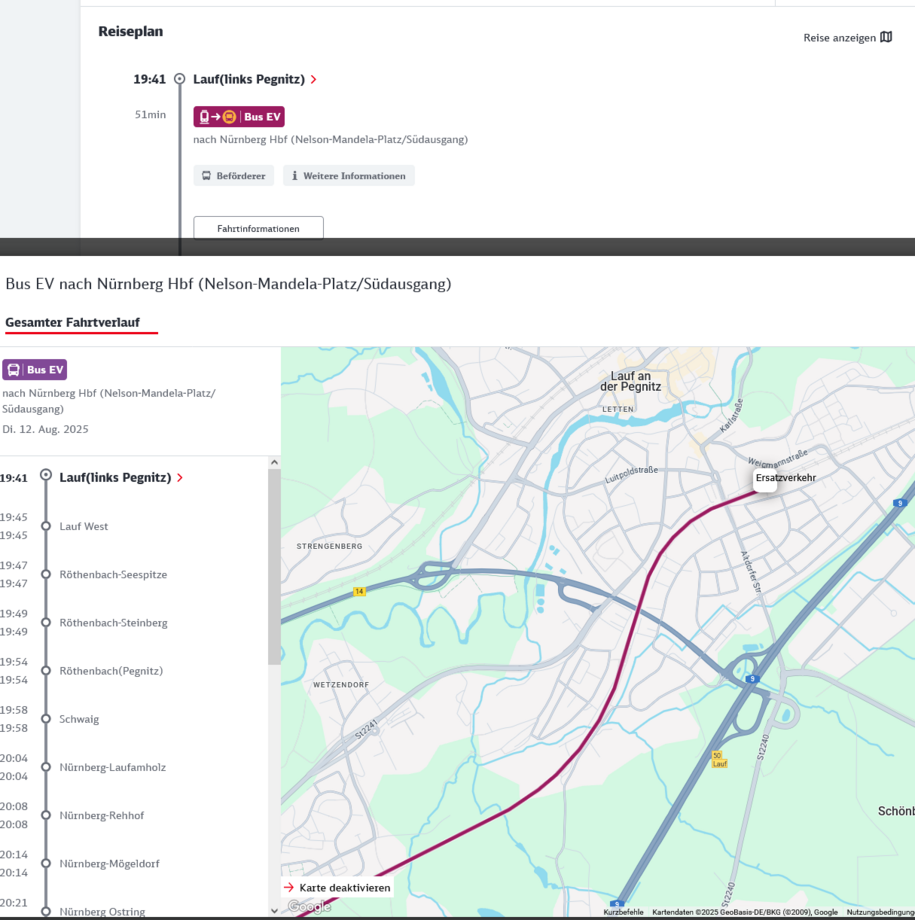
Task: Click the Google logo on the map
Action: (x=309, y=906)
